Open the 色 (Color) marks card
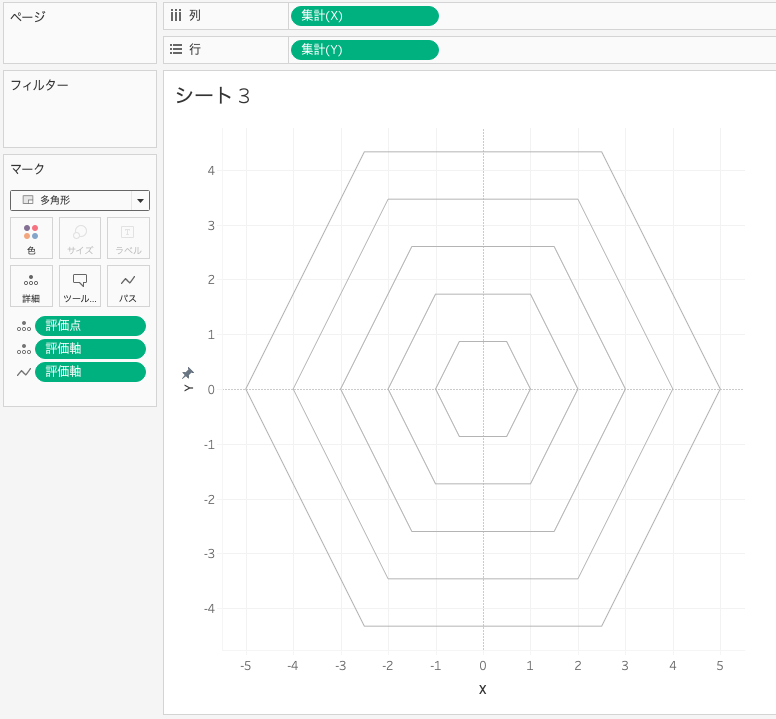776x719 pixels. [x=31, y=238]
